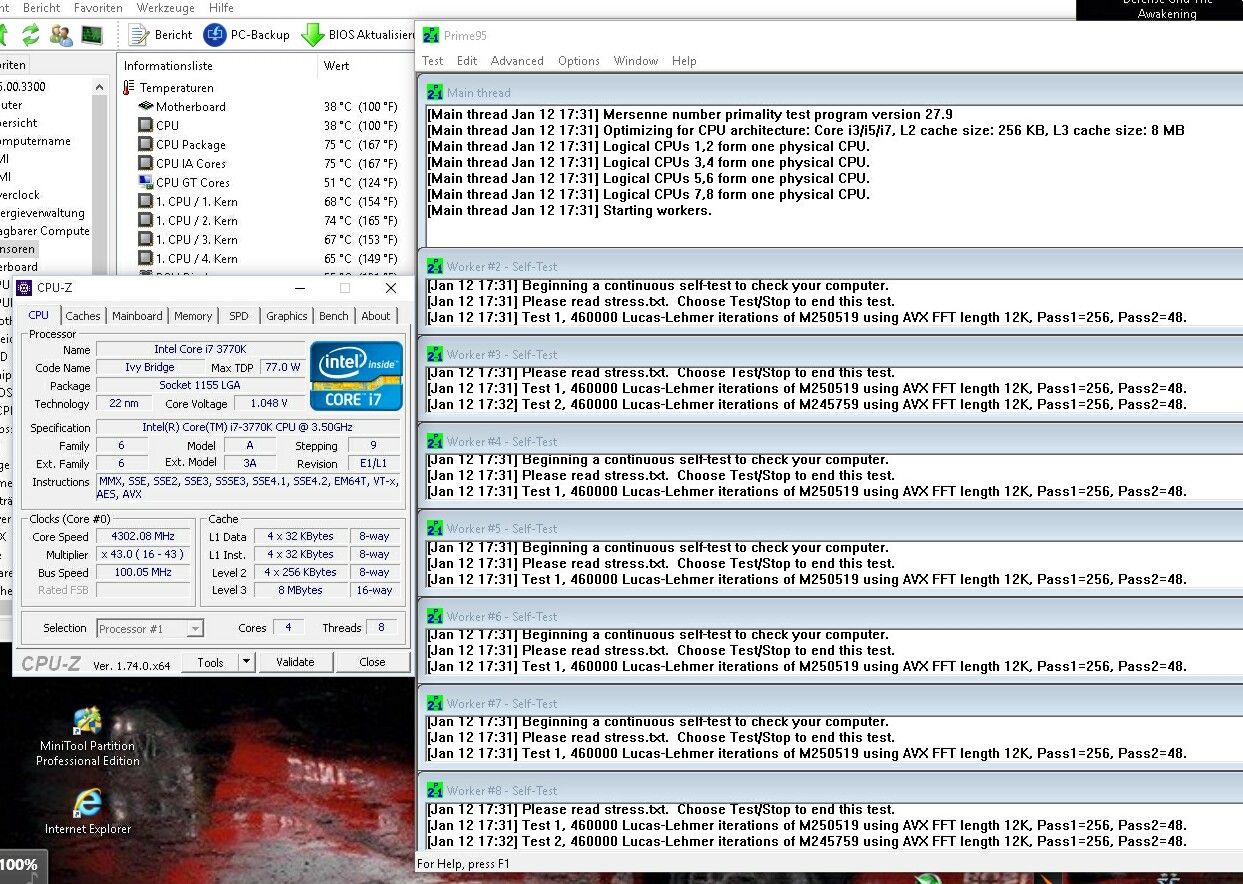Open the Test menu in Prime95
This screenshot has width=1243, height=884.
(433, 61)
